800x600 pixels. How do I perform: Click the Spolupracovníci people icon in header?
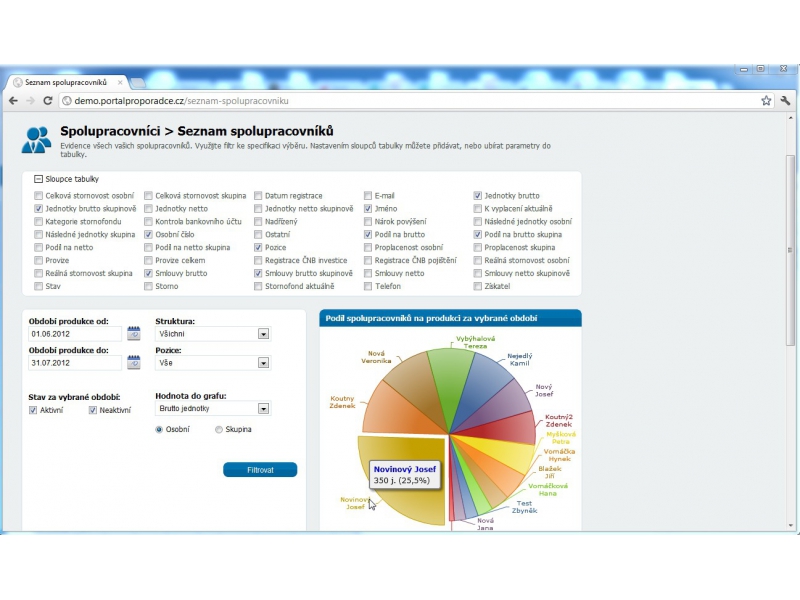(37, 139)
